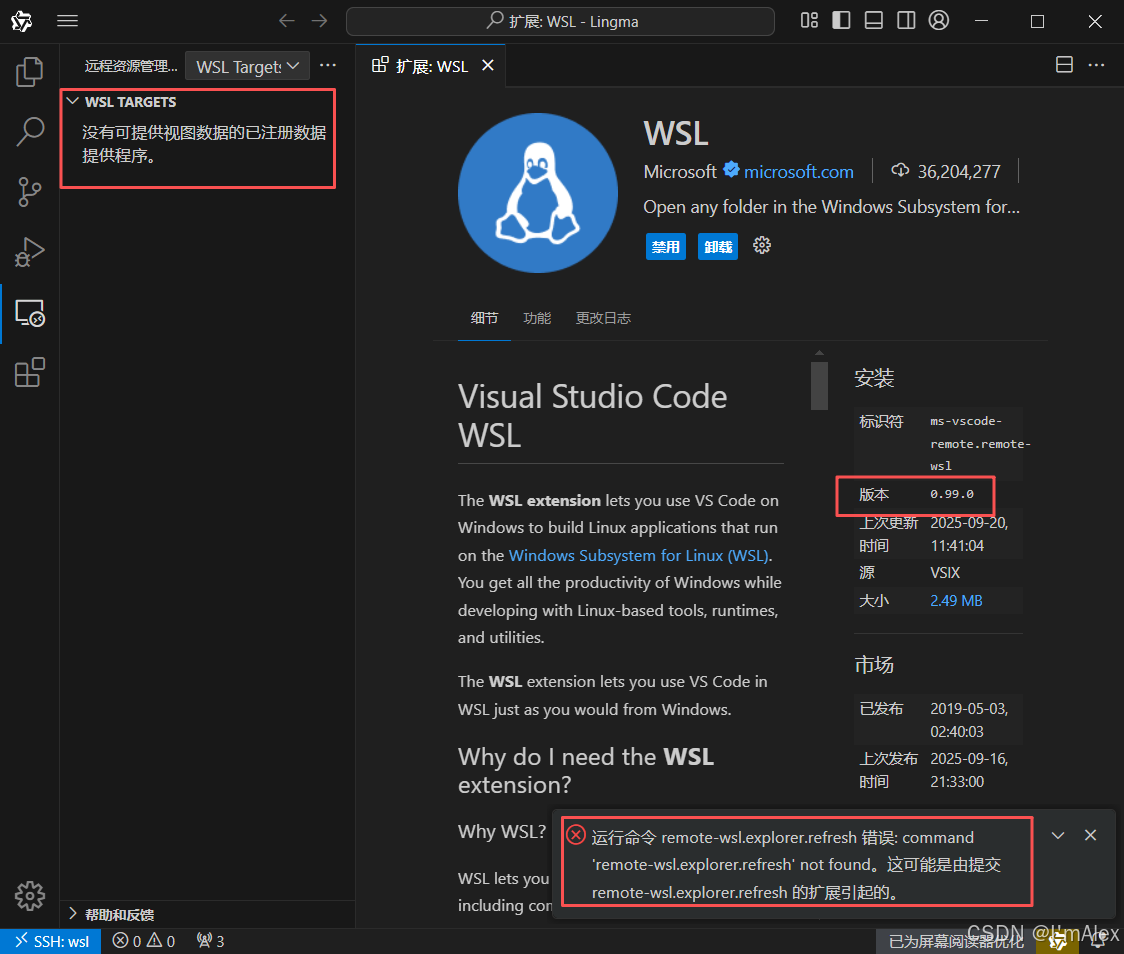The height and width of the screenshot is (954, 1124).
Task: Click the download count 36,204,277
Action: (x=958, y=172)
